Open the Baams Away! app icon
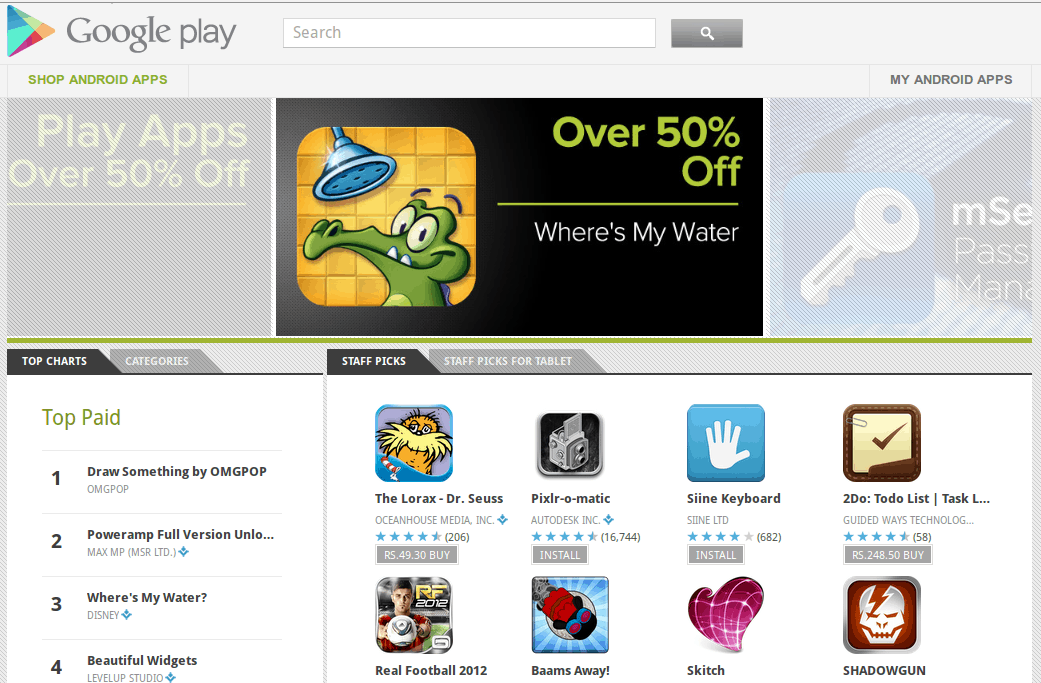The image size is (1041, 683). pos(570,615)
